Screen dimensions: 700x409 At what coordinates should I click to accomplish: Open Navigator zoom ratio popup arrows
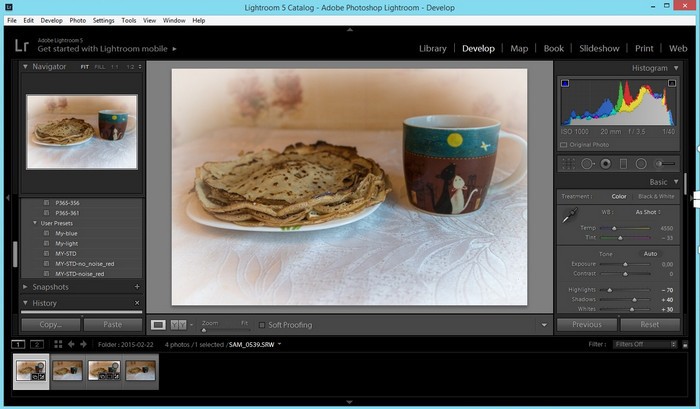click(x=140, y=67)
